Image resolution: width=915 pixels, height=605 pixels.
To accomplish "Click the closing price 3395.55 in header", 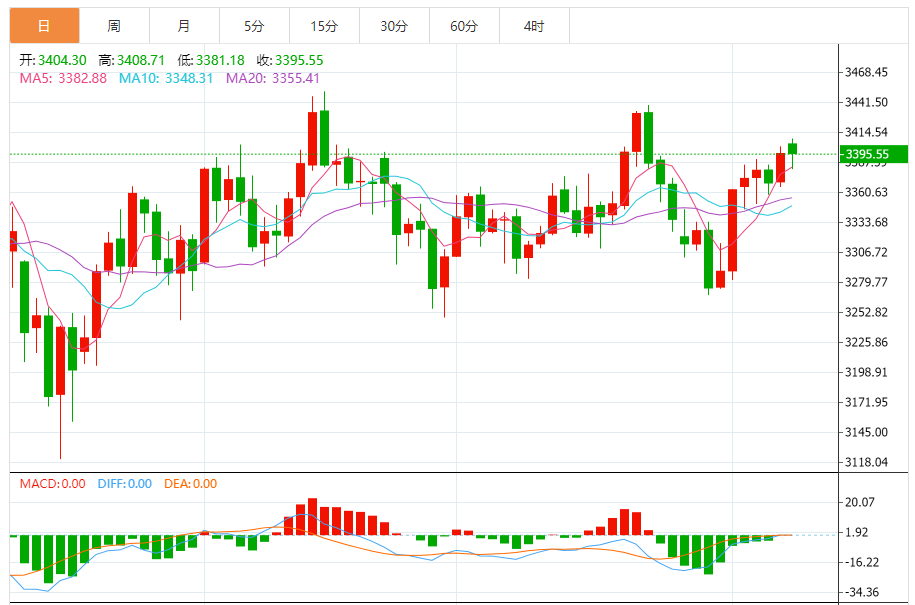I will 299,60.
